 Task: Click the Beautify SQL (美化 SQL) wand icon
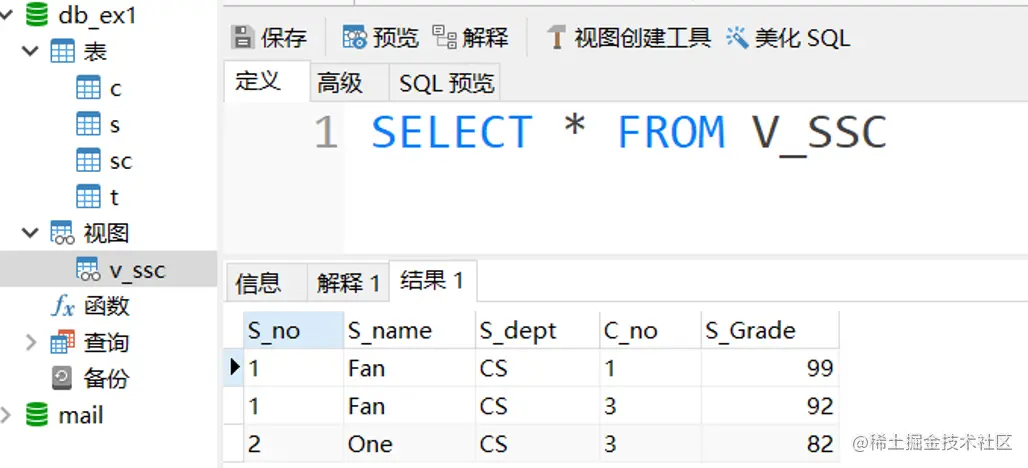pos(738,38)
